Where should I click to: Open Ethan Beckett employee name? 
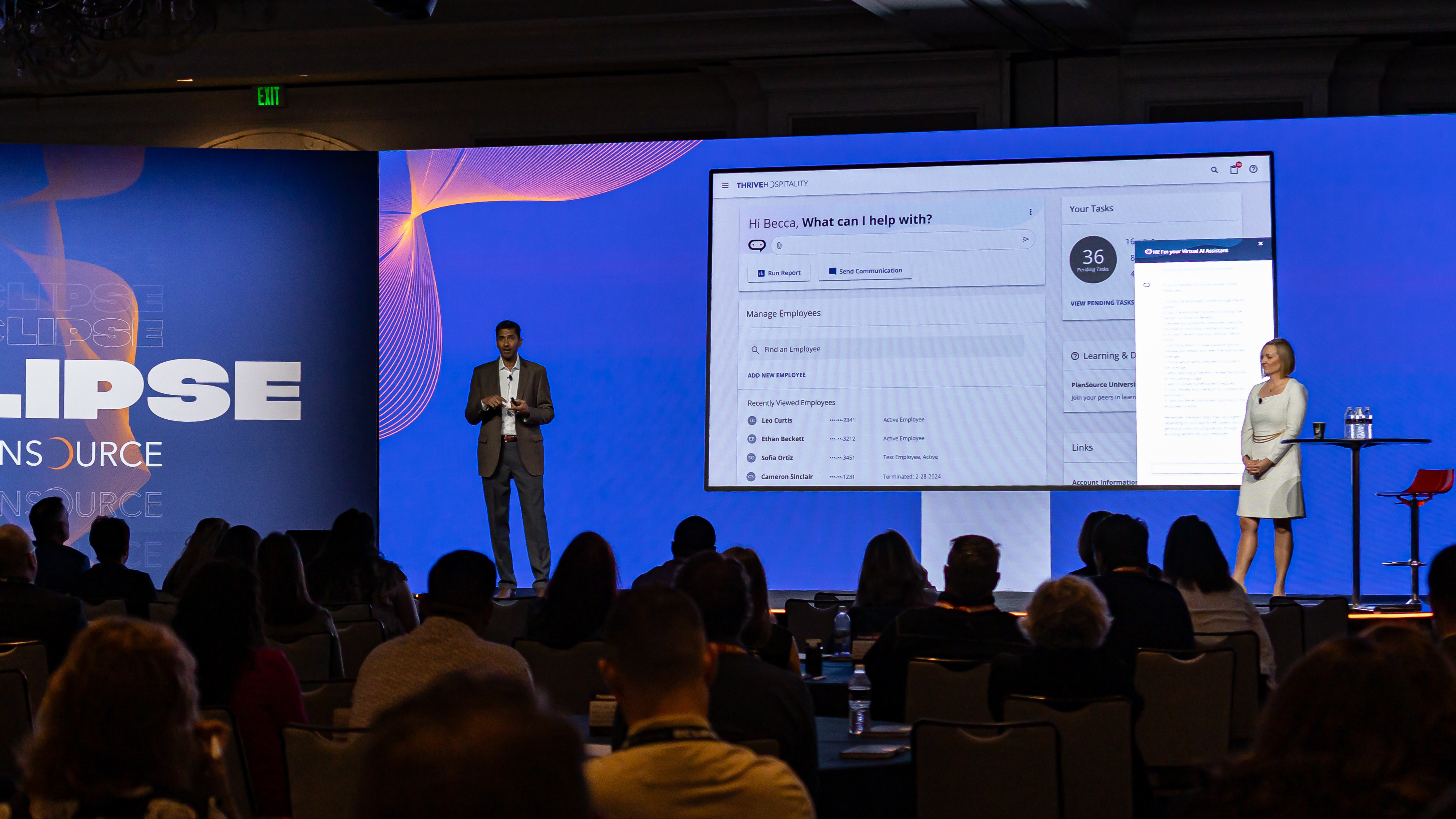click(783, 439)
